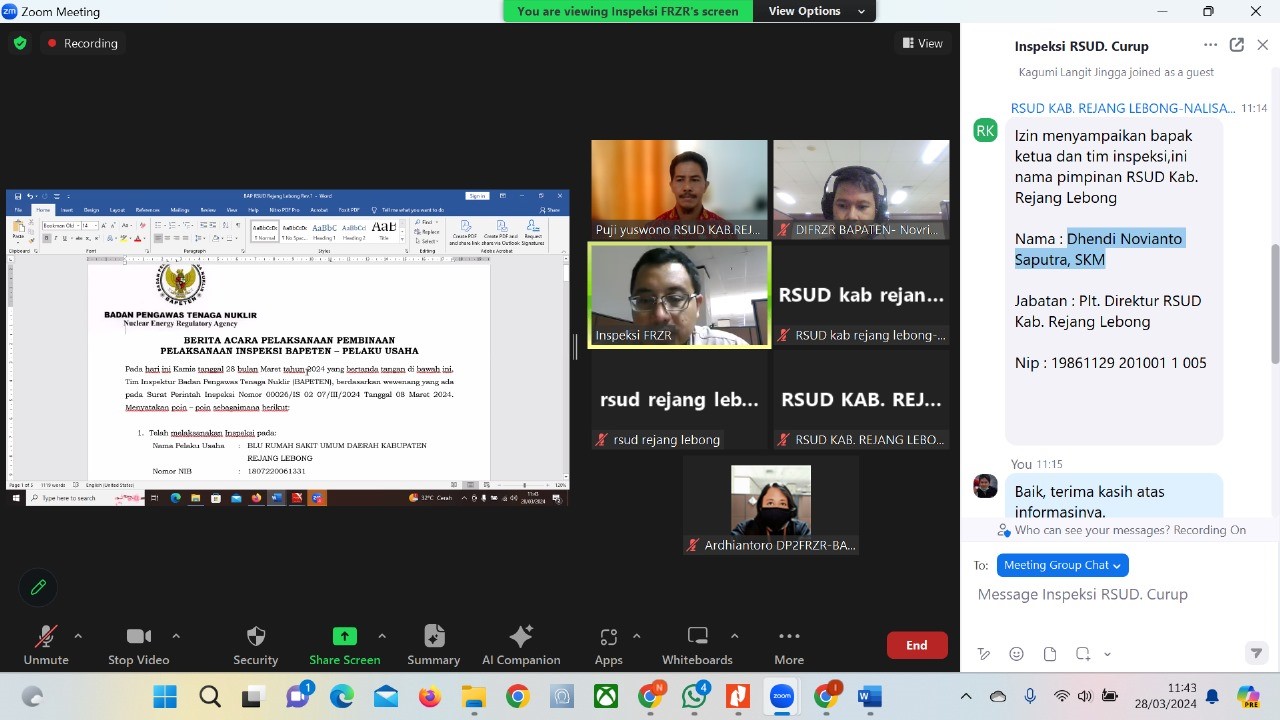The image size is (1280, 720).
Task: Open Microsoft Word from the taskbar
Action: [870, 696]
